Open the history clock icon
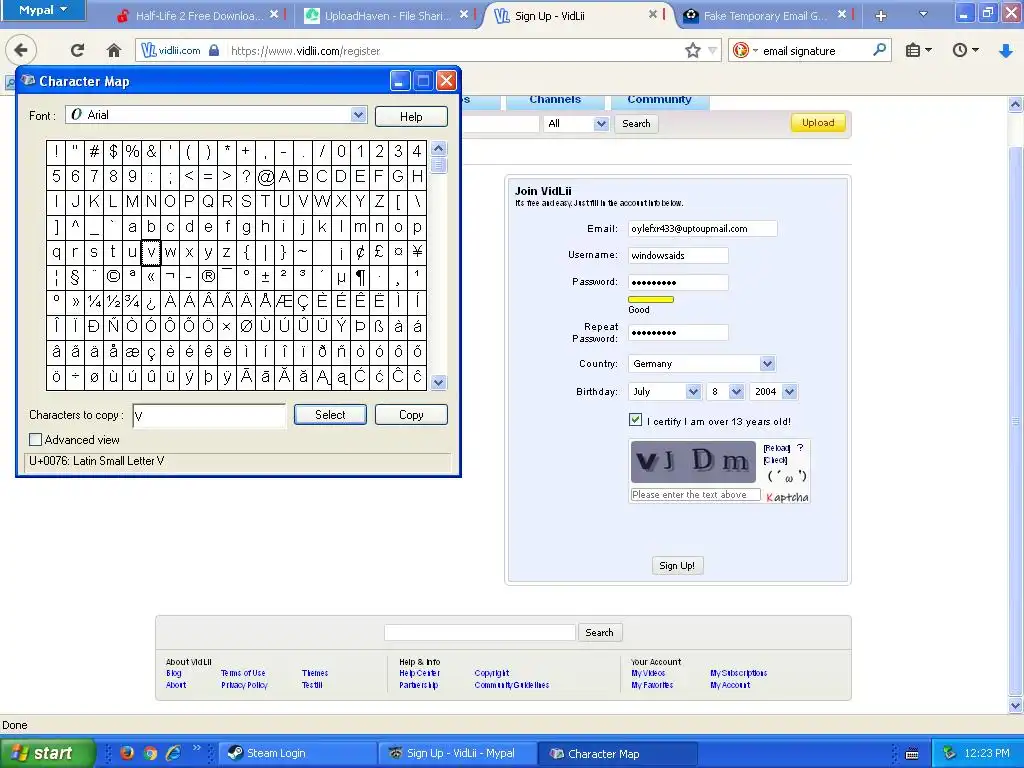The height and width of the screenshot is (768, 1024). pyautogui.click(x=965, y=50)
